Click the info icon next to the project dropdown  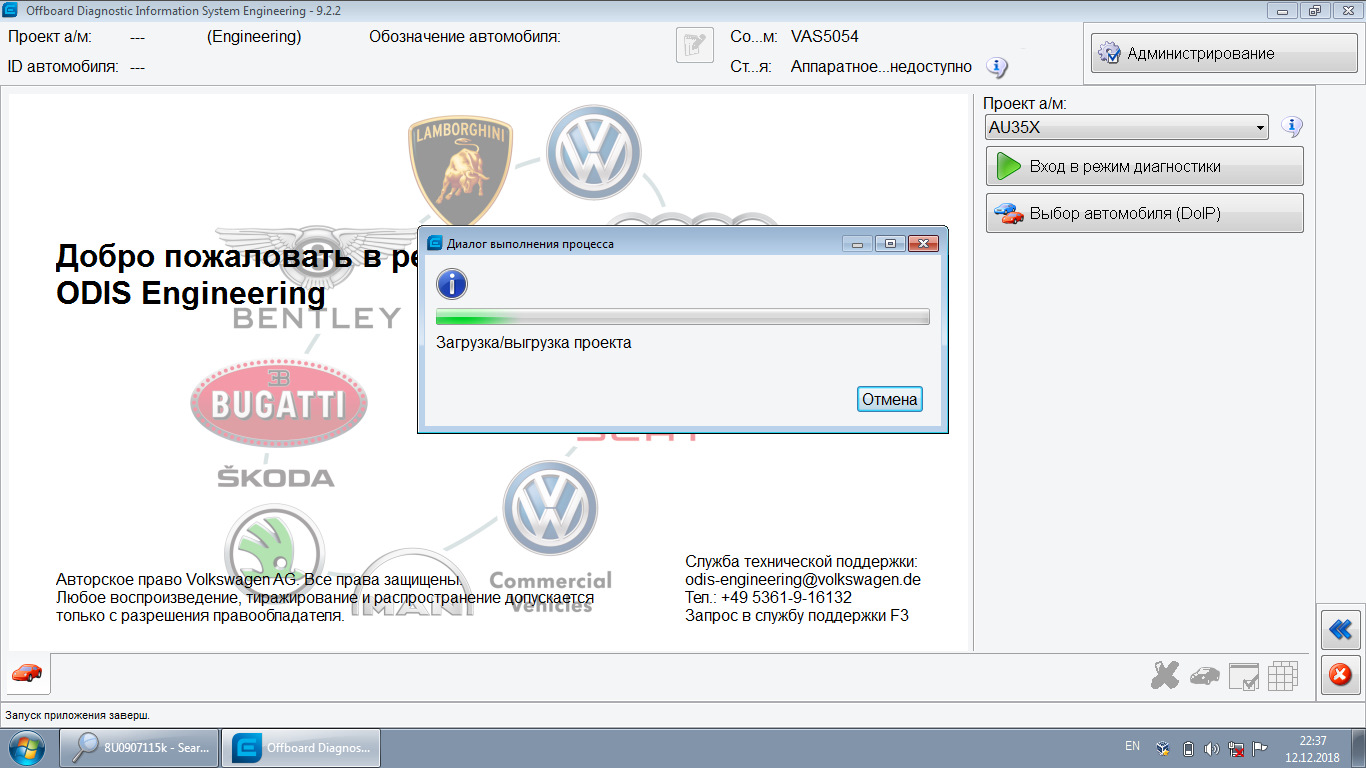click(x=1292, y=127)
